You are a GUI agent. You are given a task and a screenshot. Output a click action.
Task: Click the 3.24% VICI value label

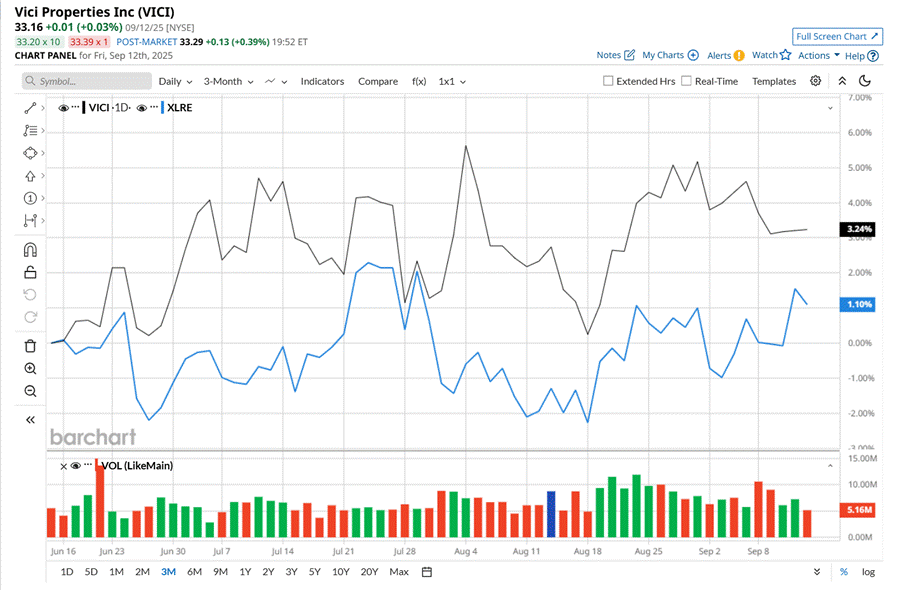click(858, 229)
